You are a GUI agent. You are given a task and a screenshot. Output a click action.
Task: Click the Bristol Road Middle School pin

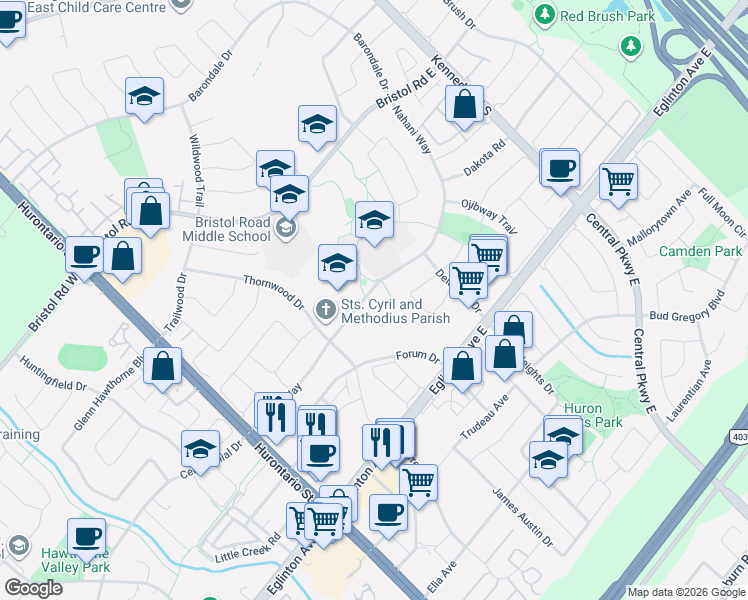click(x=286, y=228)
